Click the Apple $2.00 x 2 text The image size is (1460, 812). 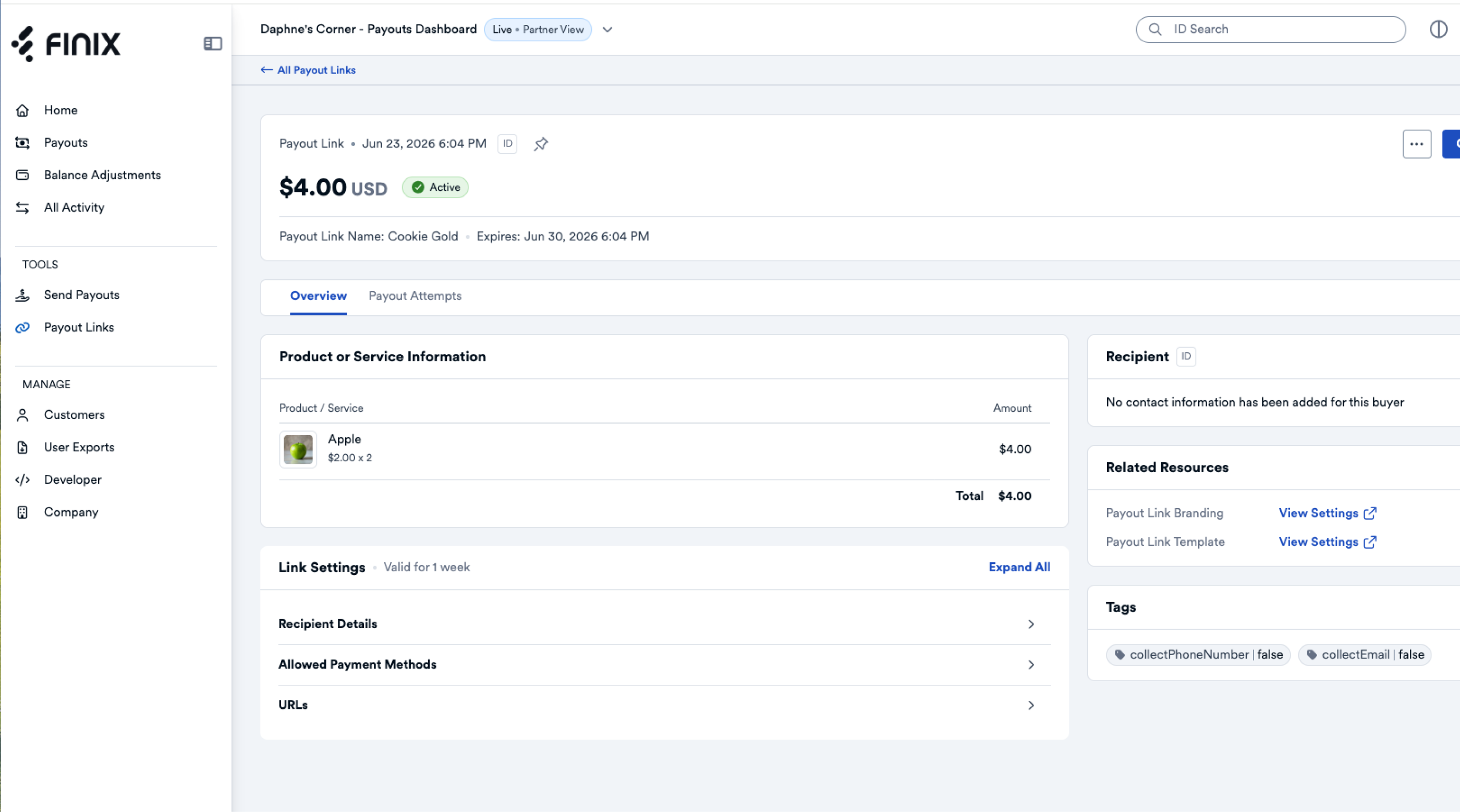click(350, 448)
